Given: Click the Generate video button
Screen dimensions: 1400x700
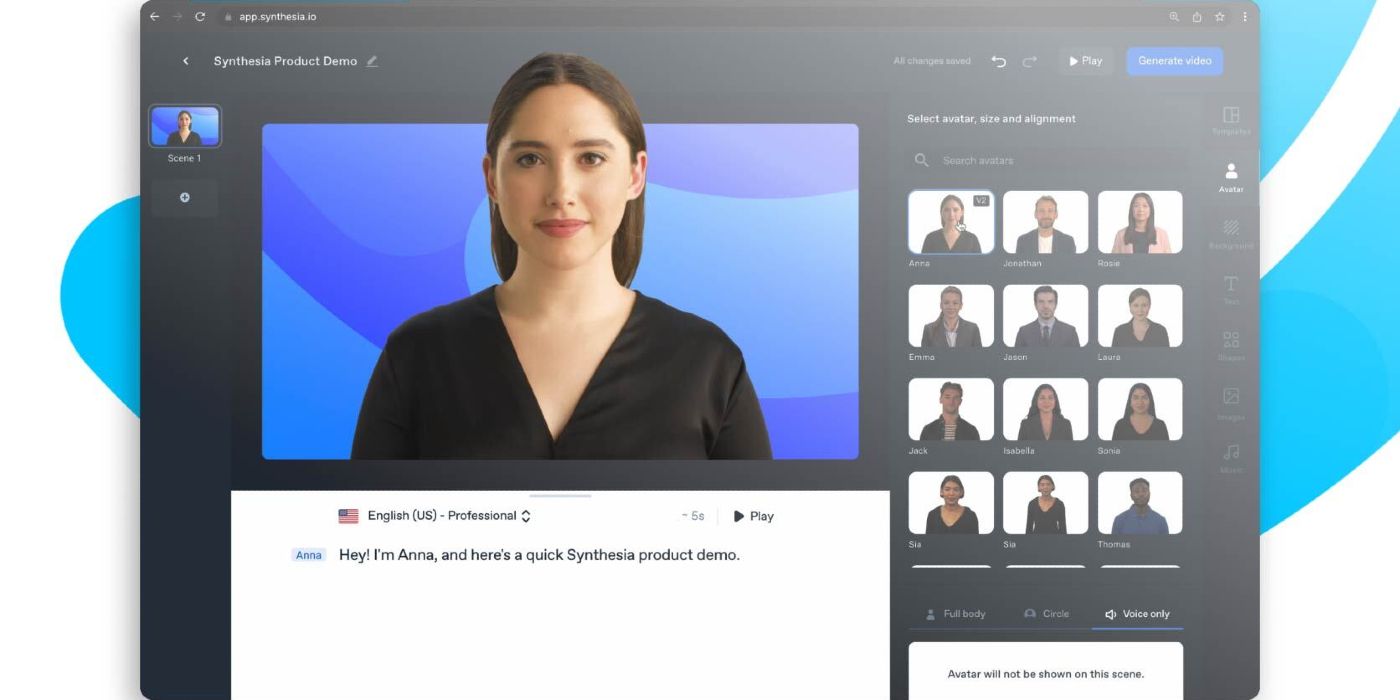Looking at the screenshot, I should [1174, 61].
